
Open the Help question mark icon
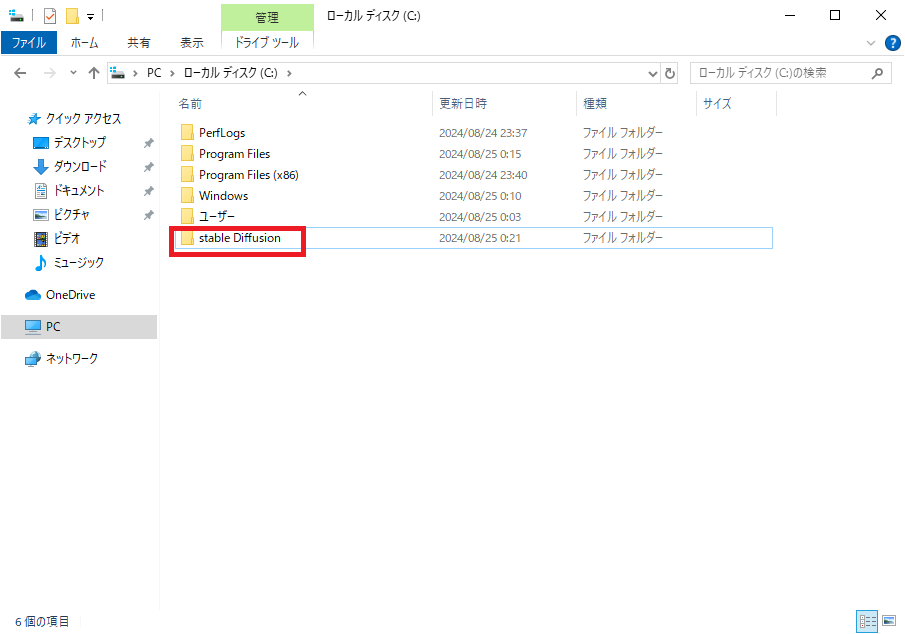(x=892, y=43)
